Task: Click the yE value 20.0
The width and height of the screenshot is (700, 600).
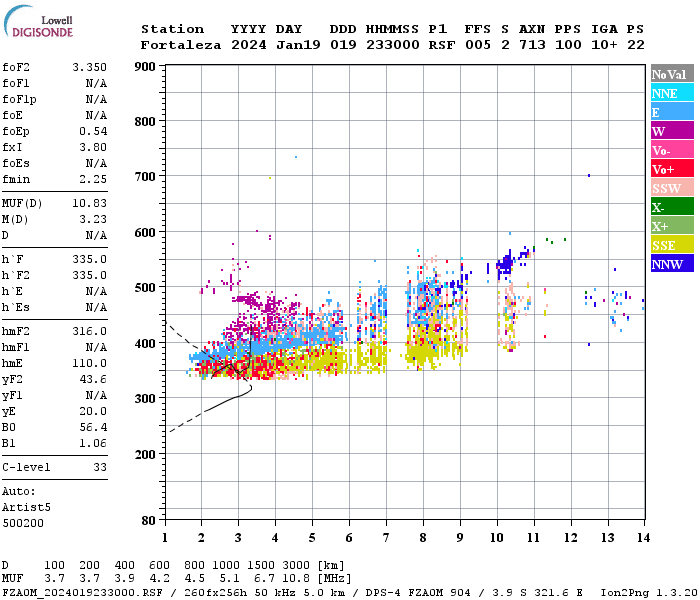Action: point(93,412)
